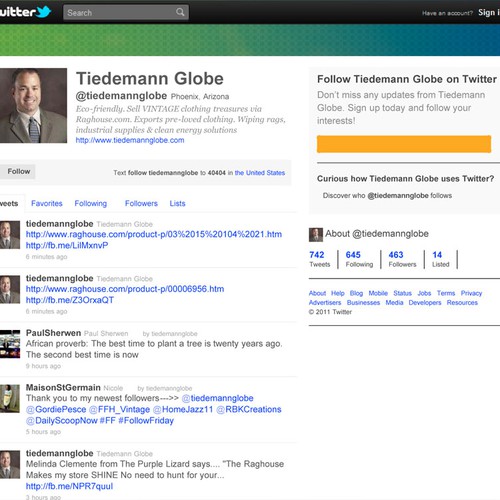Open the @tiedemannglobe mention in Nicole's tweet
The image size is (500, 500).
(217, 398)
